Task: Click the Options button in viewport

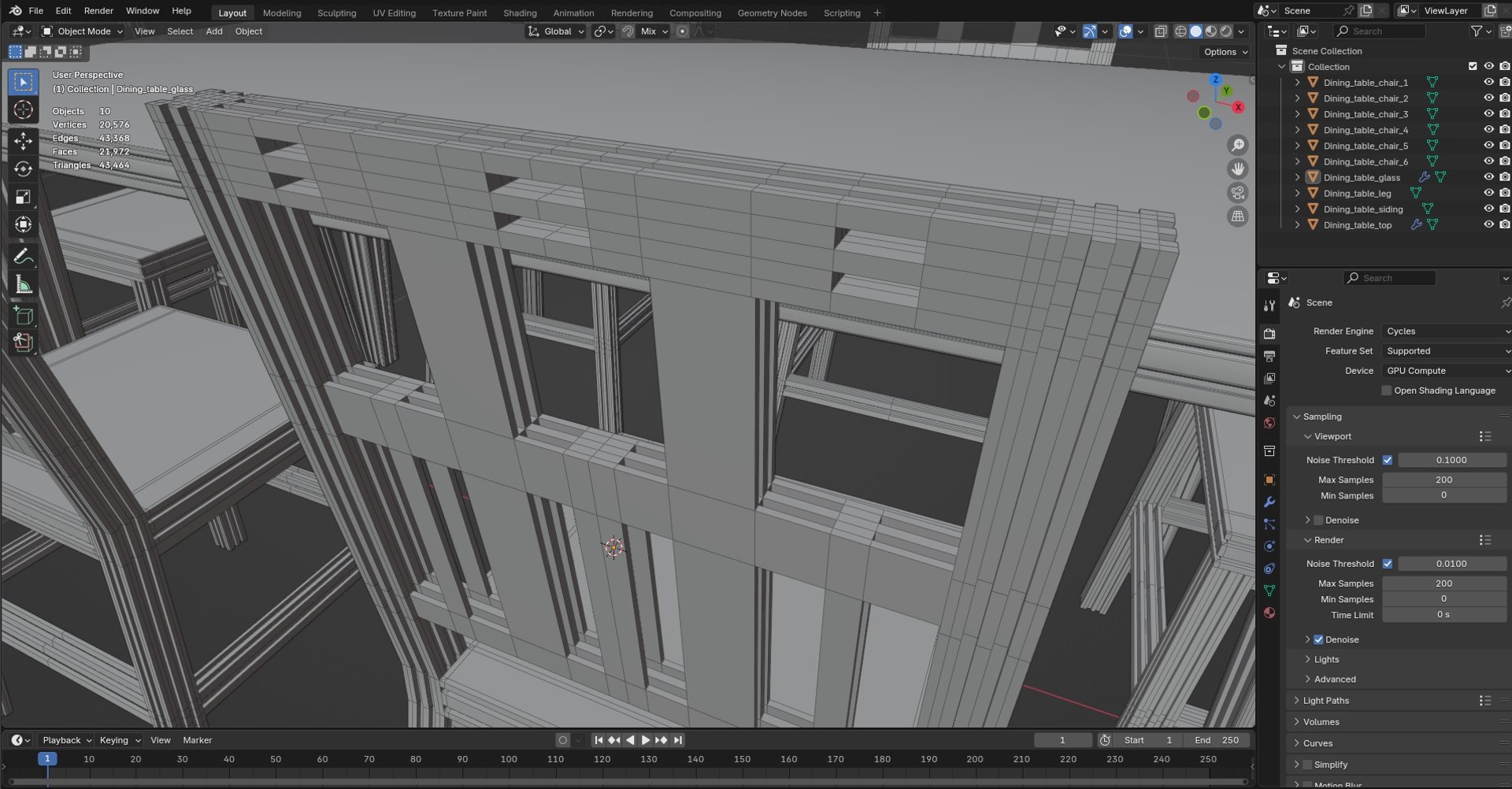Action: 1225,52
